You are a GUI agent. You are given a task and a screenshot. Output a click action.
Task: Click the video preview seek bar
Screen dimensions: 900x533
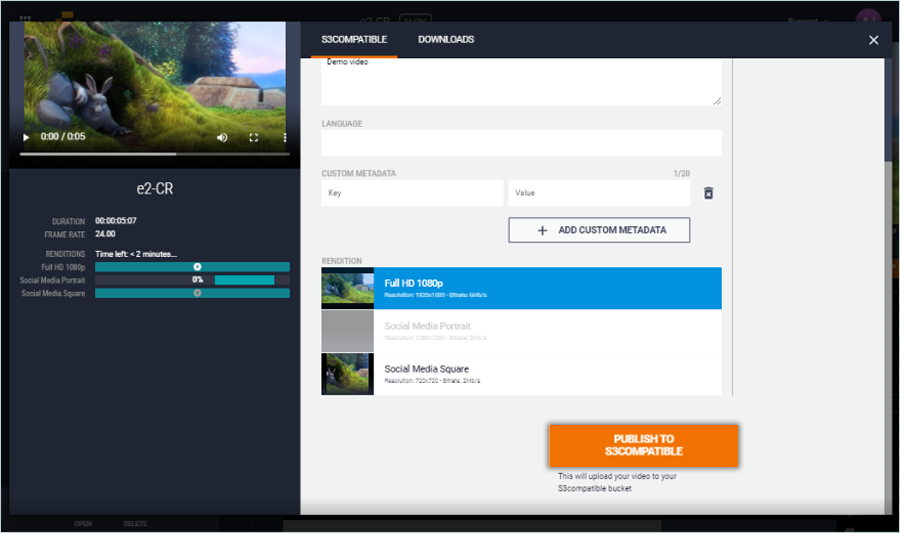pyautogui.click(x=154, y=154)
